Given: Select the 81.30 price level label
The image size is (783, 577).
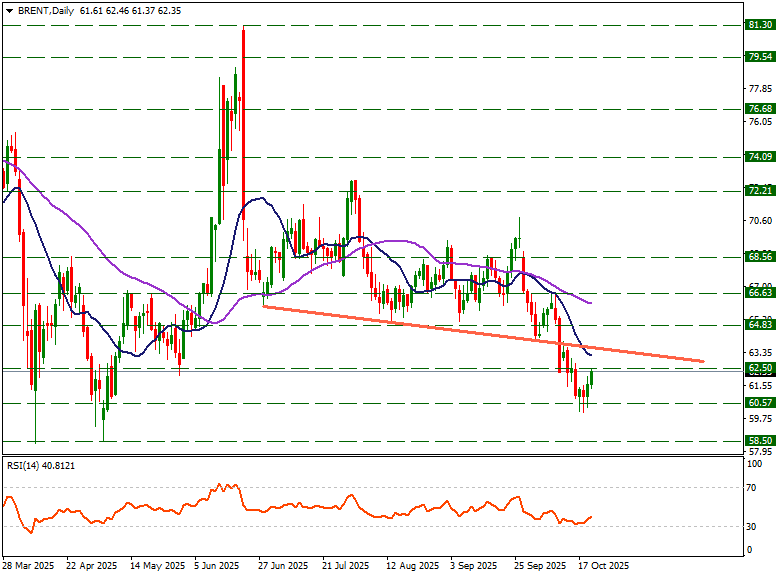Looking at the screenshot, I should [760, 25].
